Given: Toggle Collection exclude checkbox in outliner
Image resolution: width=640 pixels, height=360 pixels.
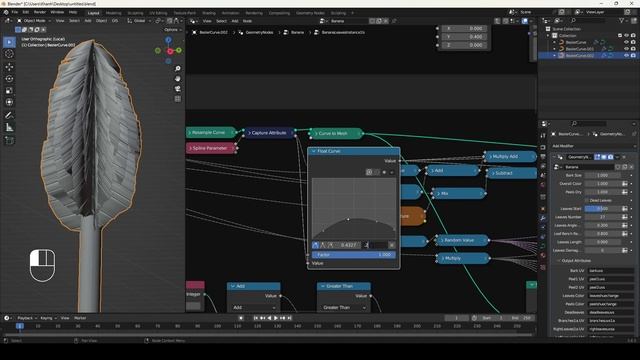Looking at the screenshot, I should tap(620, 36).
